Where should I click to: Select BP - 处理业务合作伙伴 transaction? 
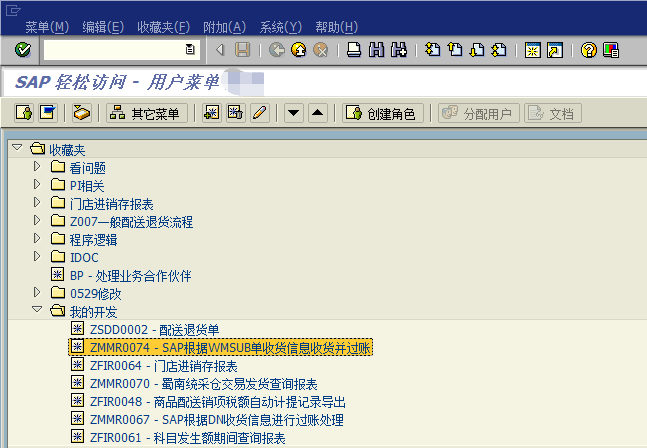[130, 276]
